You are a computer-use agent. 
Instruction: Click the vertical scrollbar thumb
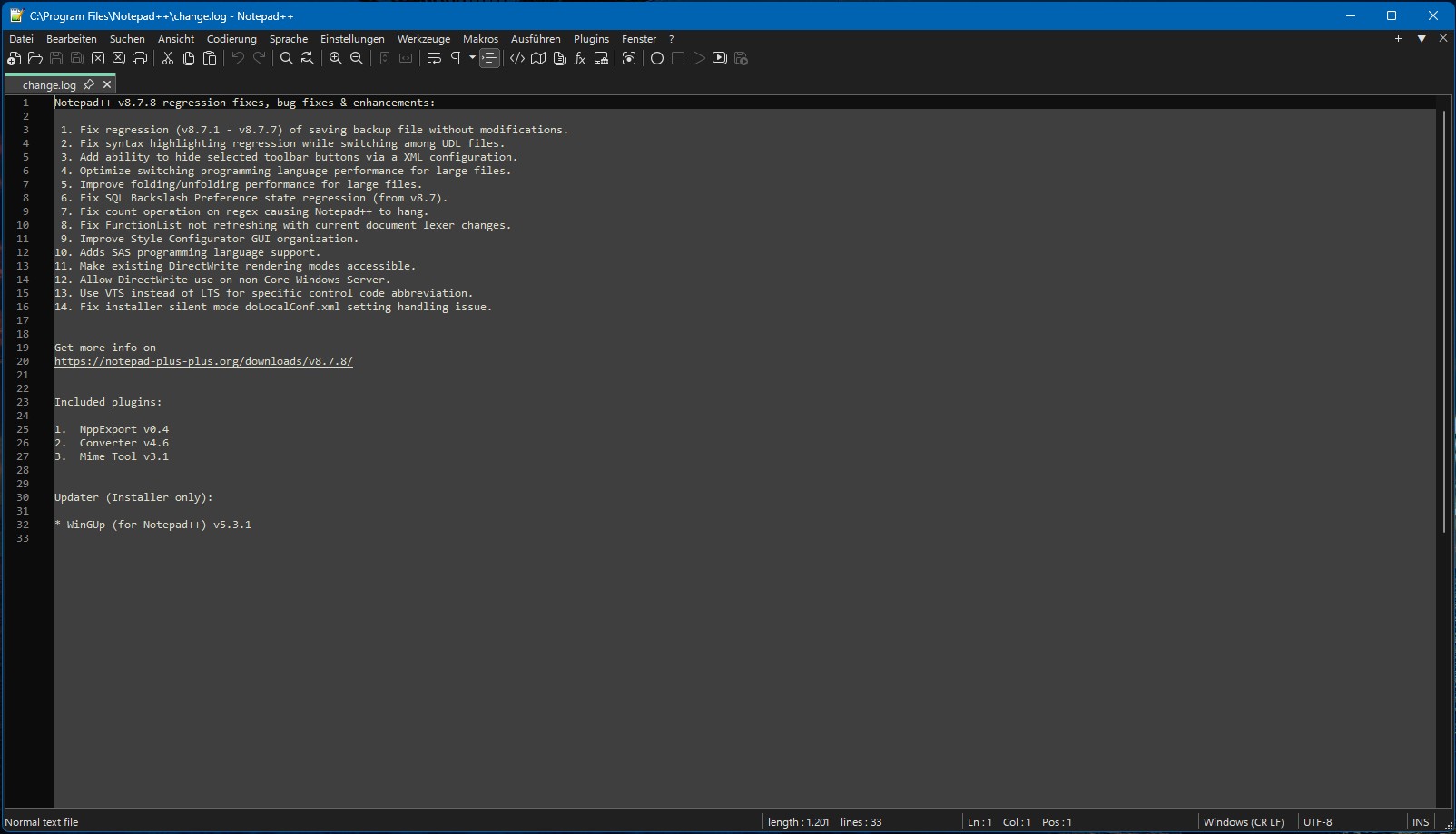point(1443,321)
